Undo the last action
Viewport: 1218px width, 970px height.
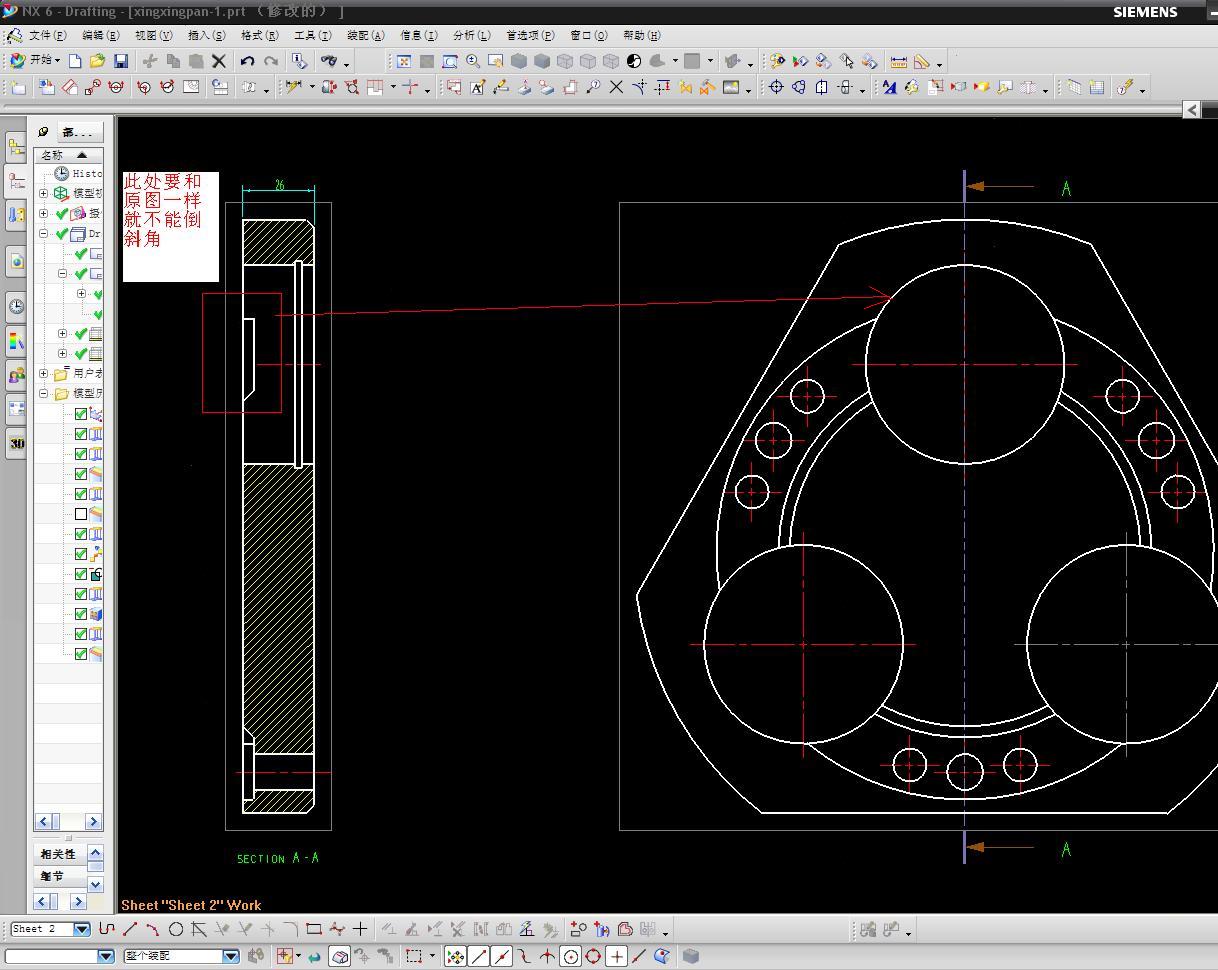pos(248,61)
